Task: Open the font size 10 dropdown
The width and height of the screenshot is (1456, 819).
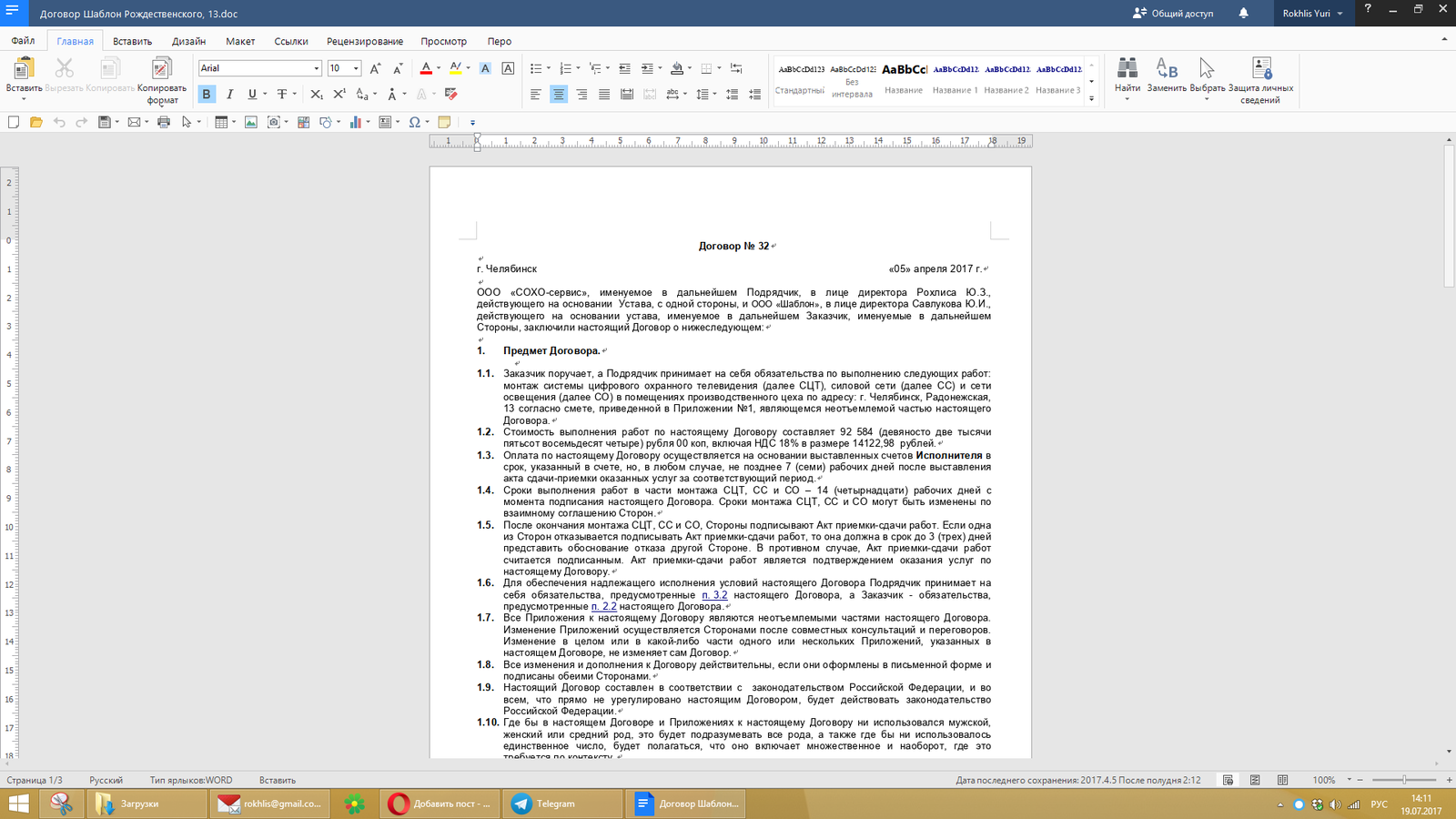Action: pos(356,68)
